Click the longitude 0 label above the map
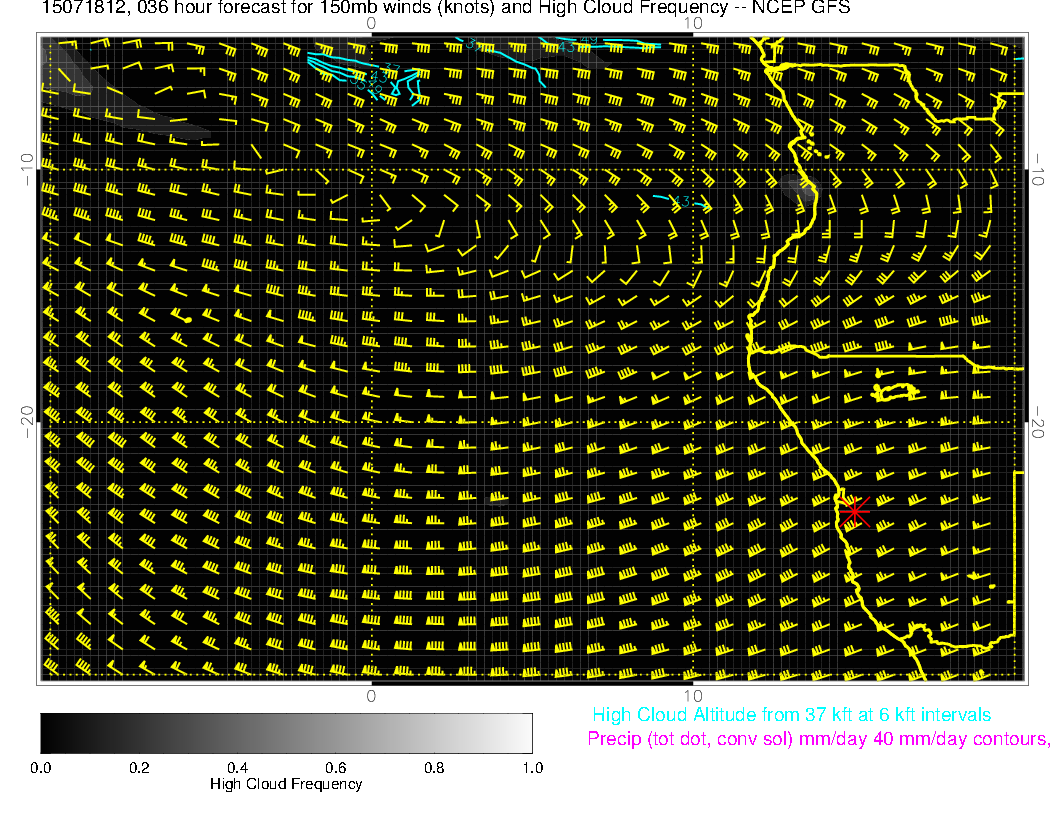The image size is (1056, 816). coord(371,24)
